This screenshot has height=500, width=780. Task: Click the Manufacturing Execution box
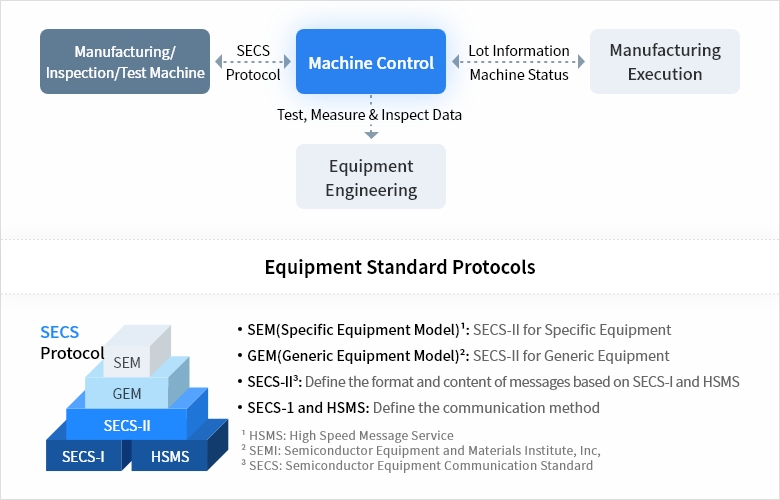pyautogui.click(x=665, y=62)
